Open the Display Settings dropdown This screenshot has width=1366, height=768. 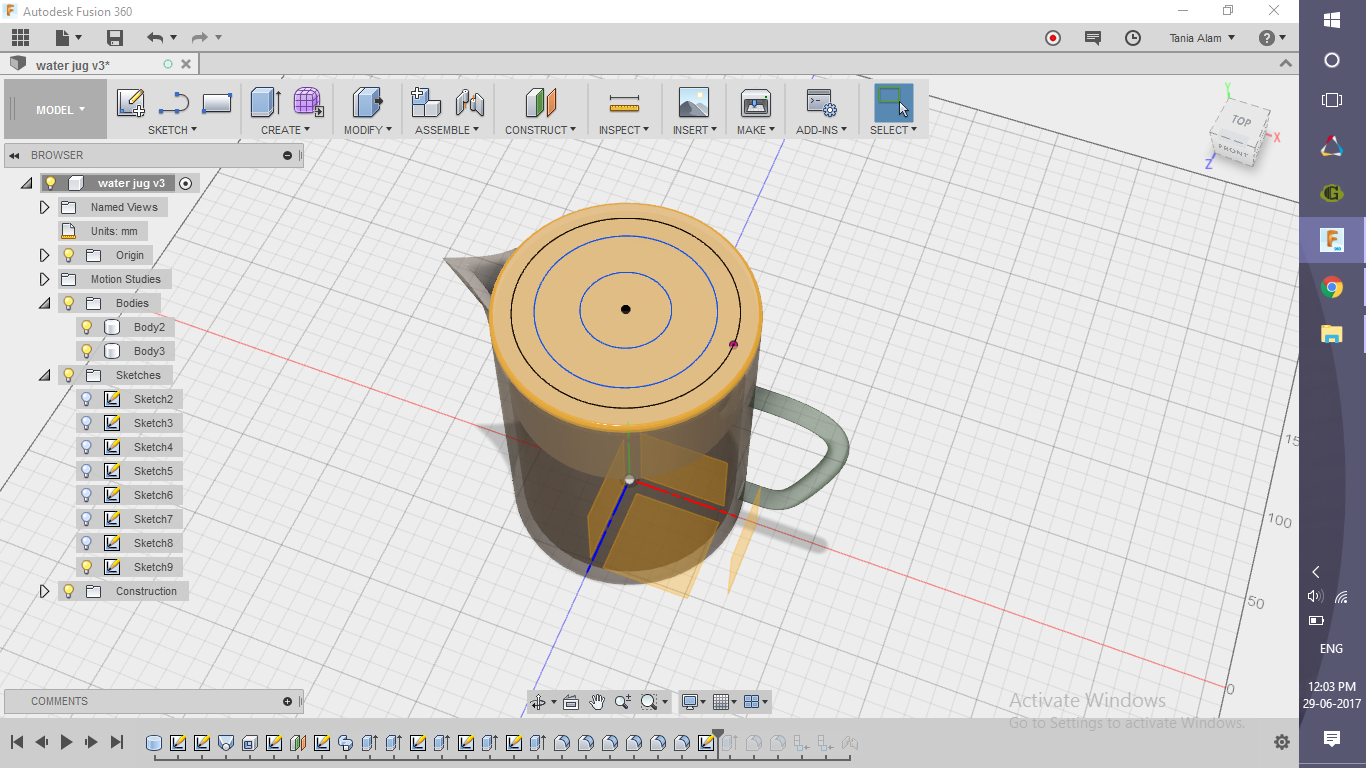point(693,702)
